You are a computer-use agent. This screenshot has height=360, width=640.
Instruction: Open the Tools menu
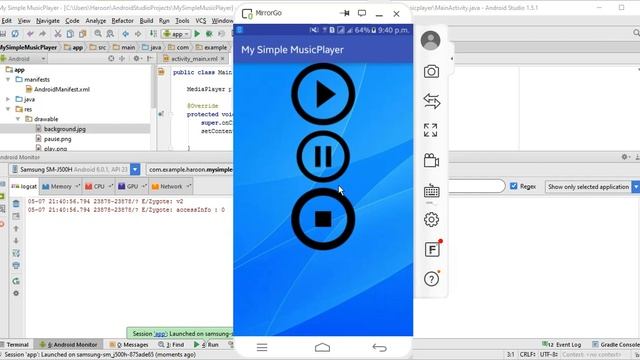click(182, 20)
